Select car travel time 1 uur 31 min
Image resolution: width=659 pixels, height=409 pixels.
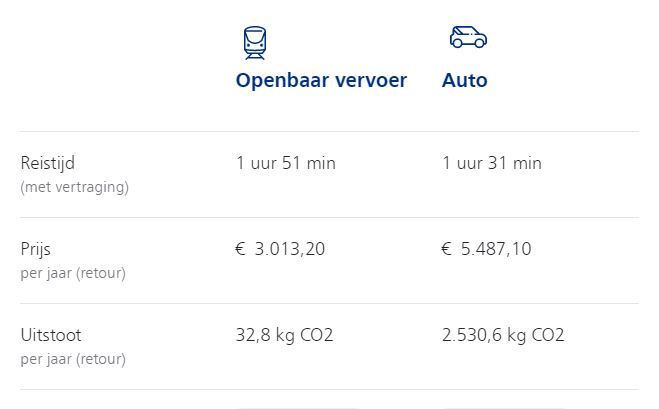(x=492, y=163)
